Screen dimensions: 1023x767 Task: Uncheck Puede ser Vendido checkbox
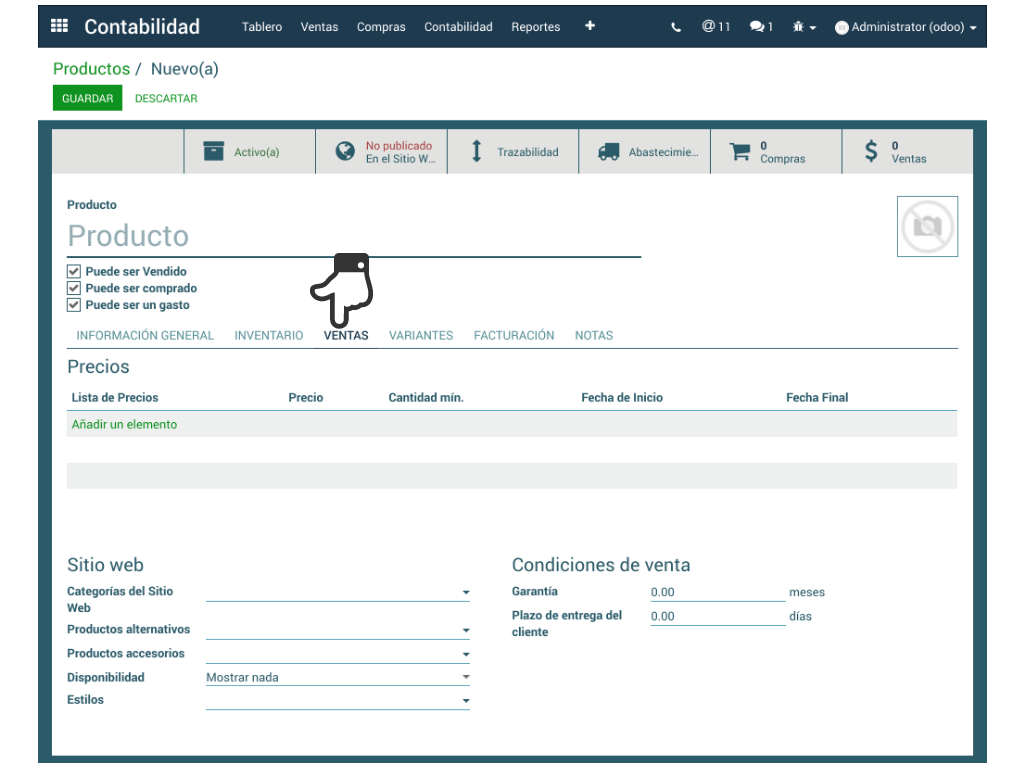coord(74,271)
